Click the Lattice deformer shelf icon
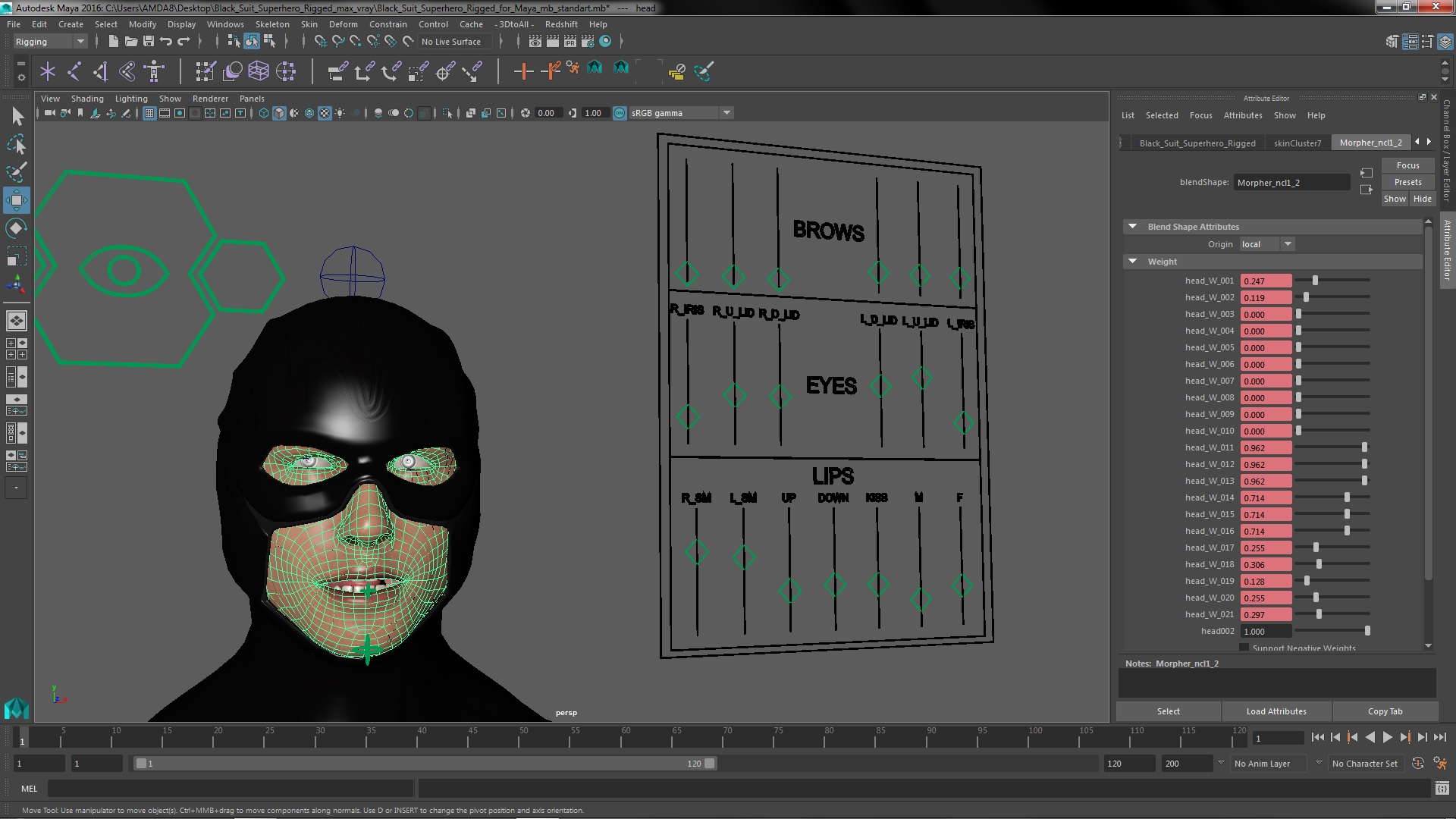 pos(259,71)
